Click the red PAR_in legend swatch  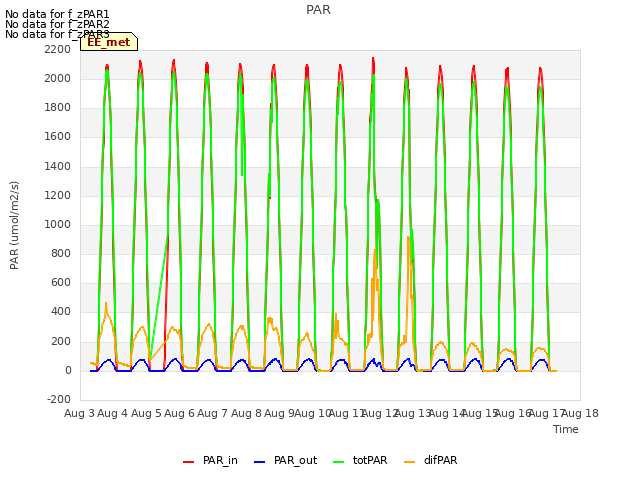tap(188, 462)
